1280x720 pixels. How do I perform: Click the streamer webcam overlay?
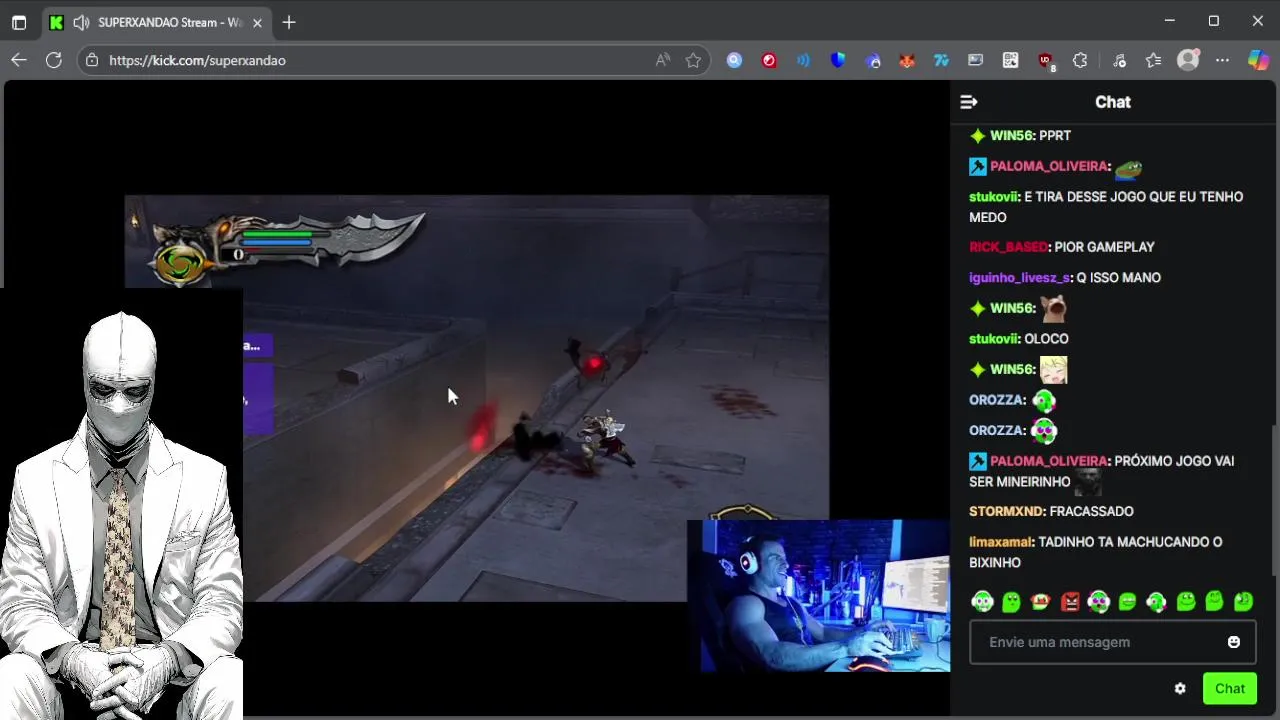click(818, 596)
